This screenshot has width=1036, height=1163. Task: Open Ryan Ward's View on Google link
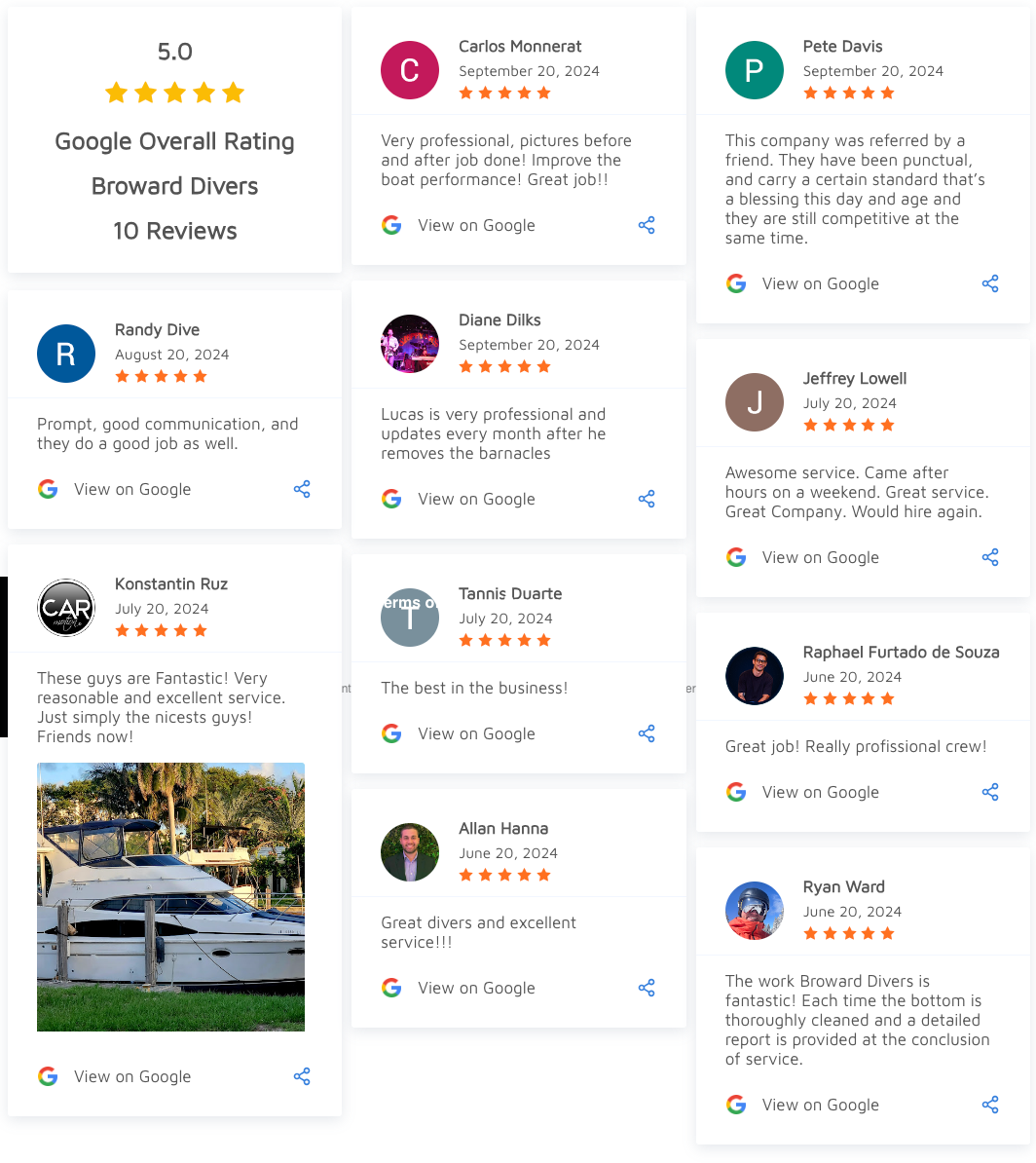820,1106
